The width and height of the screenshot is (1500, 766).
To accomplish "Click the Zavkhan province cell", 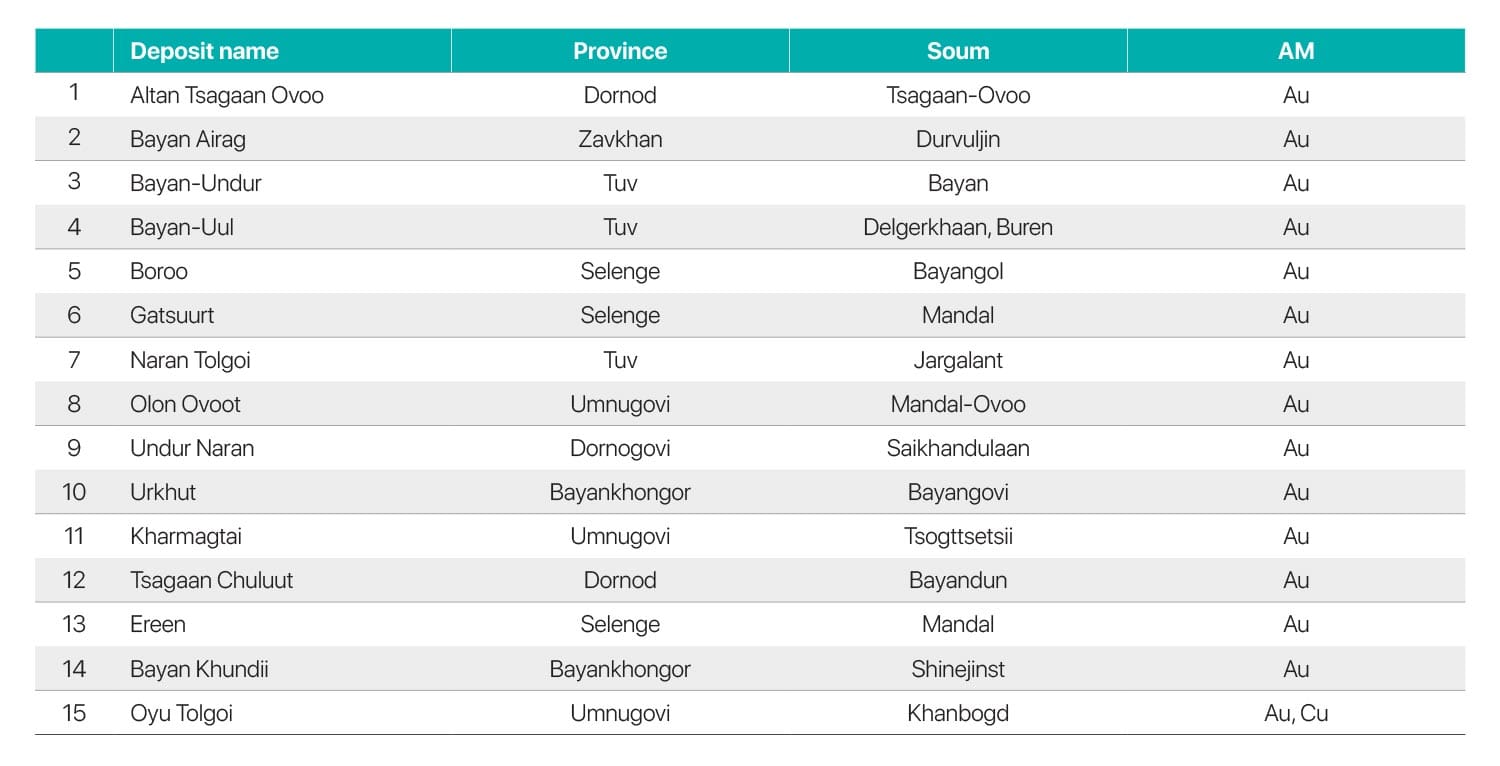I will [620, 139].
